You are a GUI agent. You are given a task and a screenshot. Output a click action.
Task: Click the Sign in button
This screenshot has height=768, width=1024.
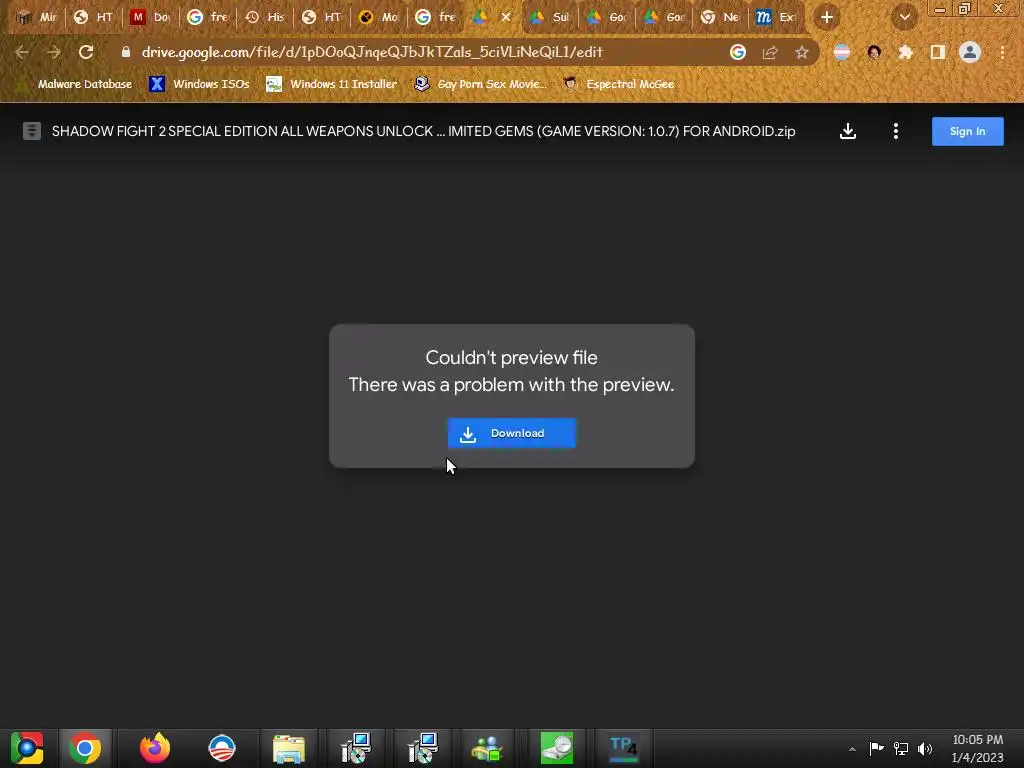click(967, 131)
